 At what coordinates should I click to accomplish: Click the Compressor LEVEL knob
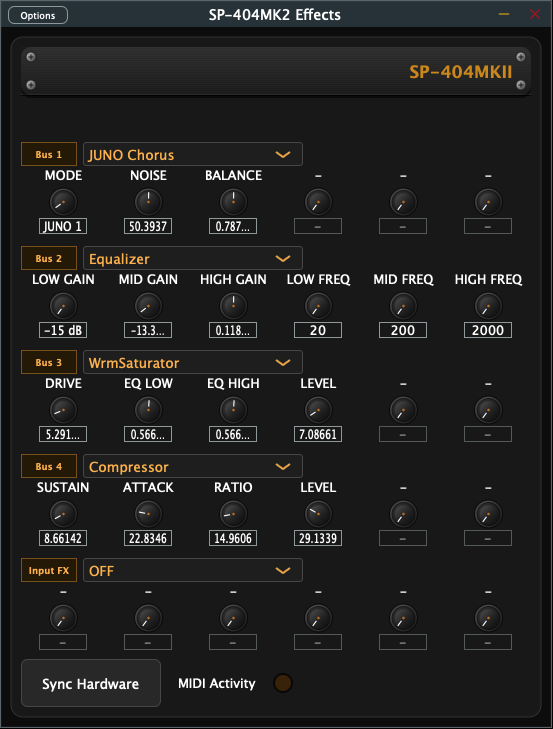coord(318,514)
